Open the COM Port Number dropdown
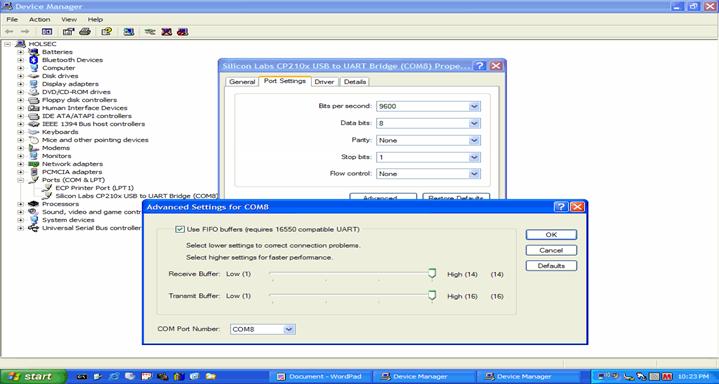 (x=288, y=329)
